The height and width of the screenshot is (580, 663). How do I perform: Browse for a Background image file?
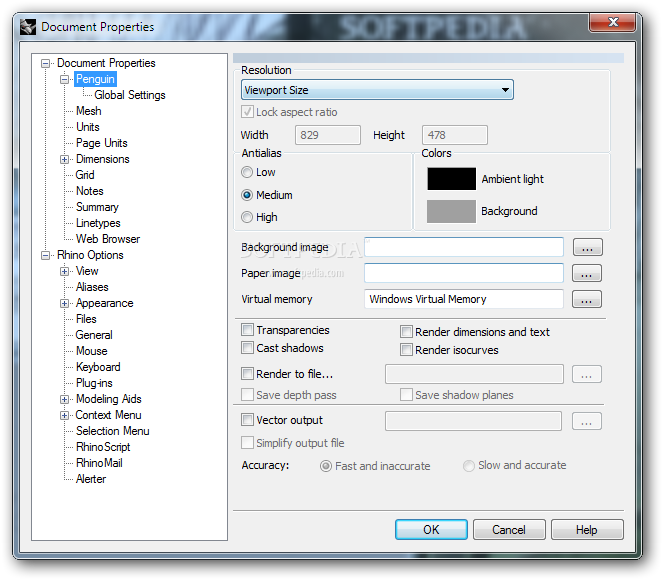[588, 248]
